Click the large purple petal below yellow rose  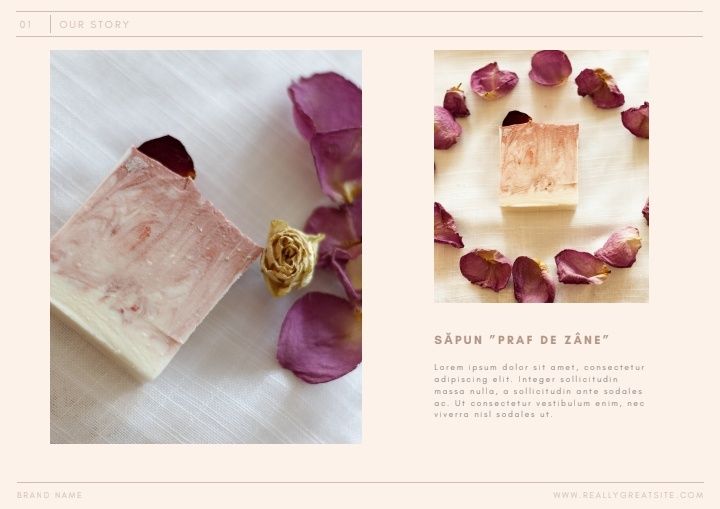pyautogui.click(x=320, y=338)
